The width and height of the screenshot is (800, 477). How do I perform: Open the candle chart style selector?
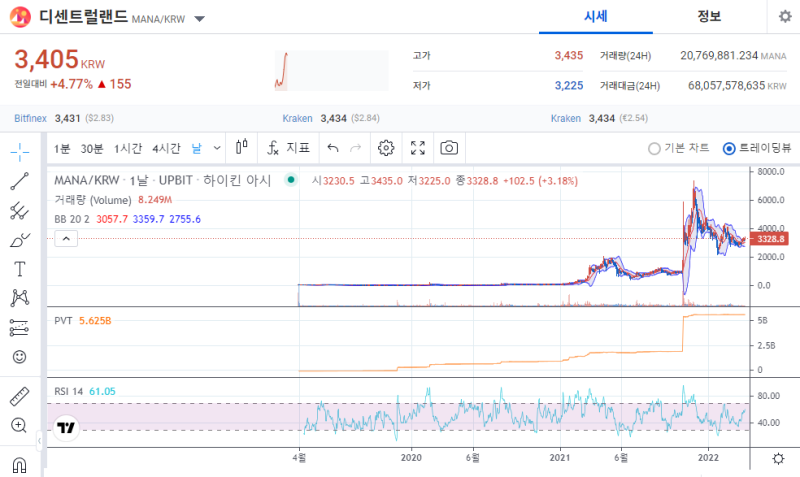pos(242,147)
